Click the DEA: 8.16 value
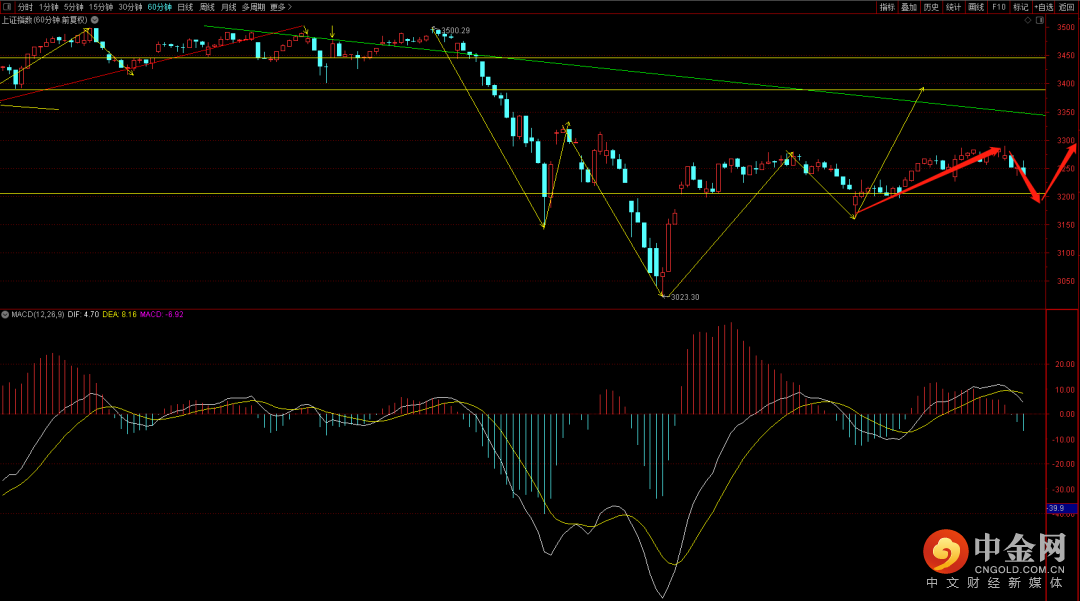1080x601 pixels. pyautogui.click(x=119, y=315)
